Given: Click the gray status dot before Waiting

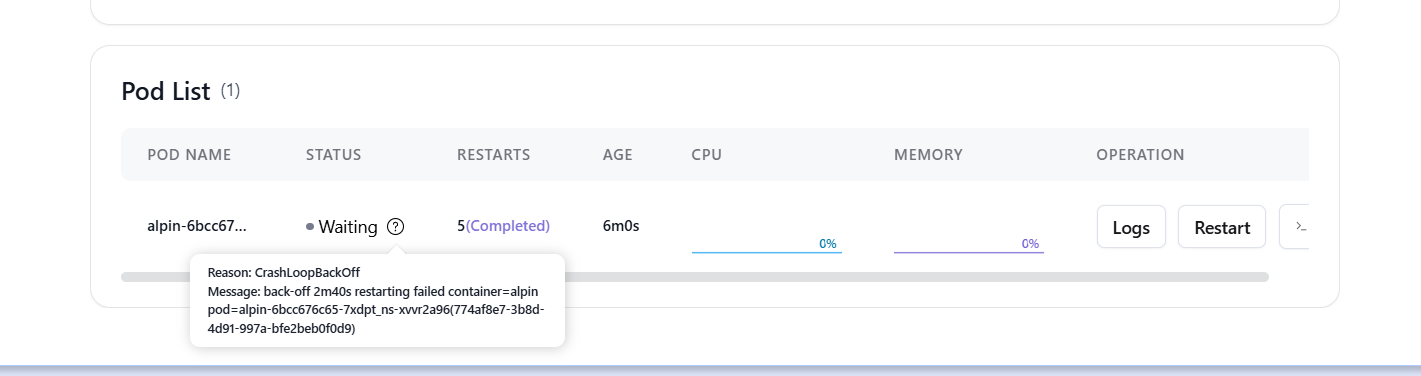Looking at the screenshot, I should [310, 227].
